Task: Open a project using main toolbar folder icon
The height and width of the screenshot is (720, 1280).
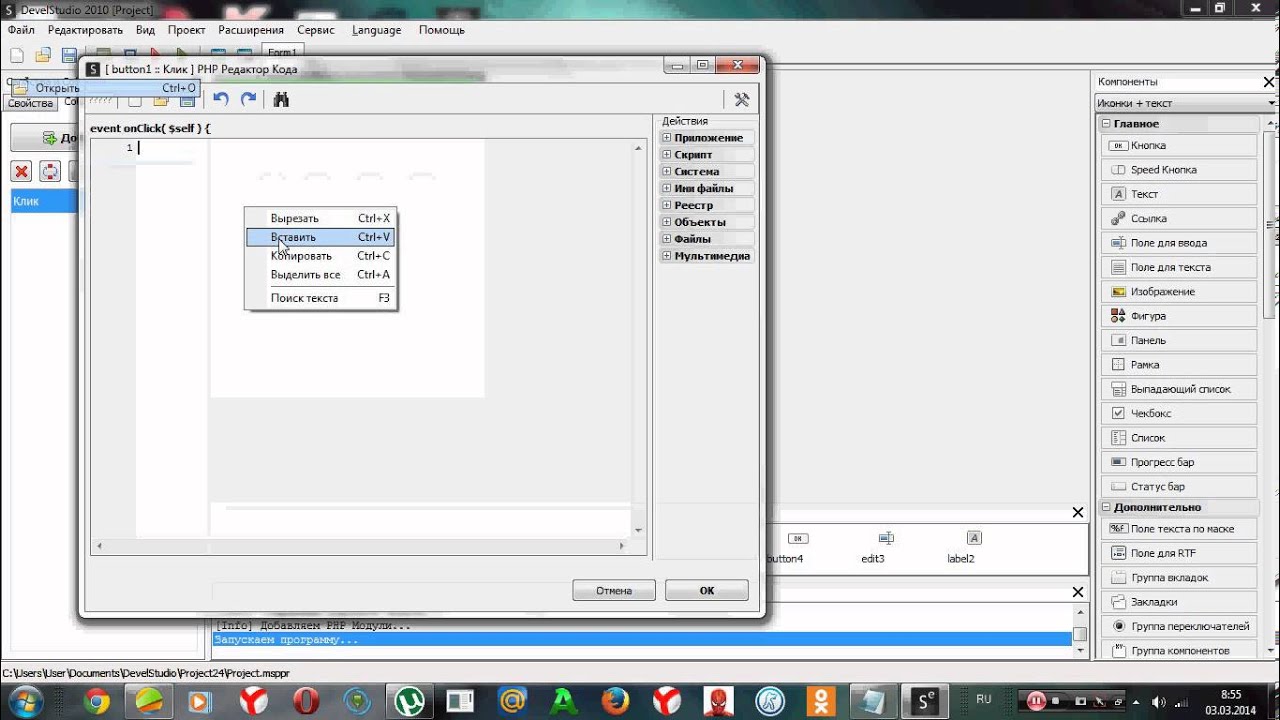Action: 43,54
